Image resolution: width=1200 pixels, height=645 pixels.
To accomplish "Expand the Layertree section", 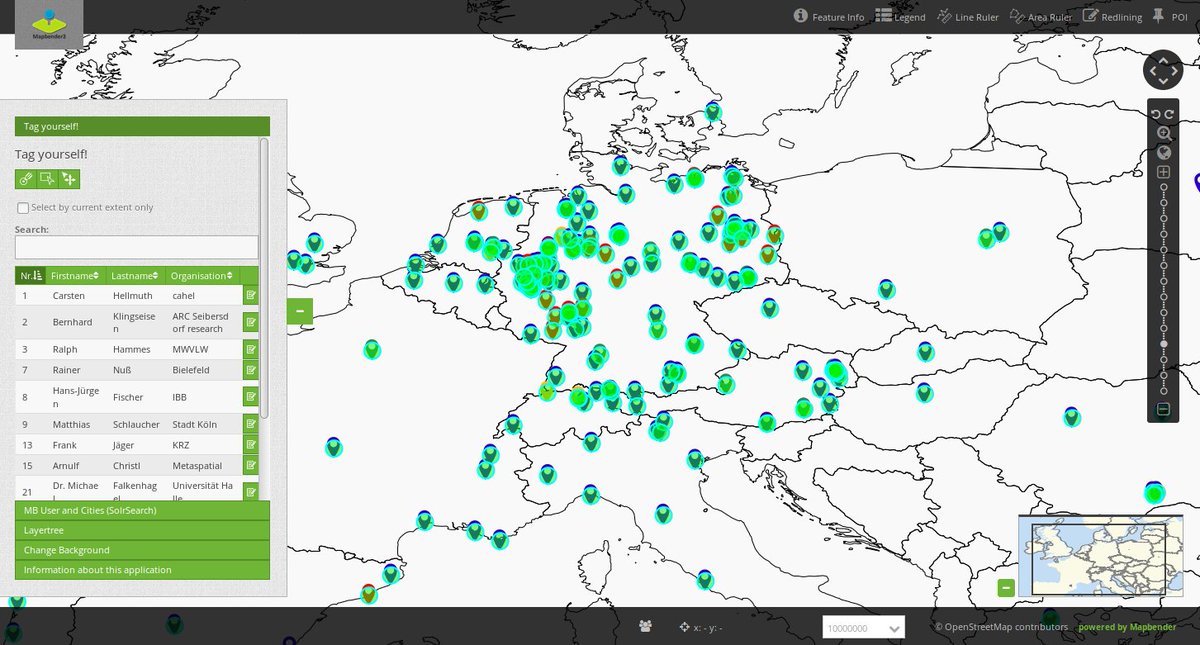I will (x=142, y=530).
